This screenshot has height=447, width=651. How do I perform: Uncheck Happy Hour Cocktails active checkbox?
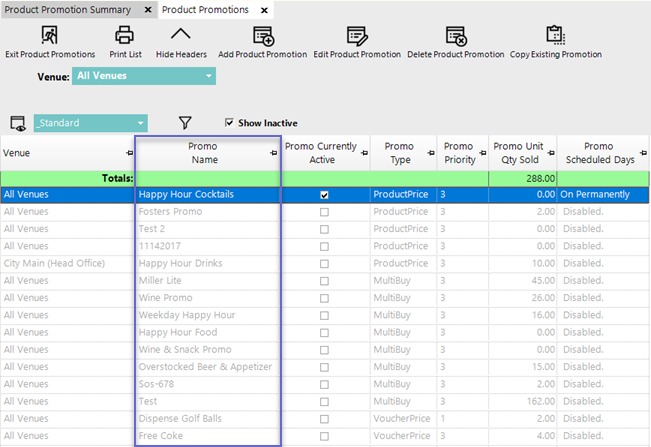pos(324,195)
